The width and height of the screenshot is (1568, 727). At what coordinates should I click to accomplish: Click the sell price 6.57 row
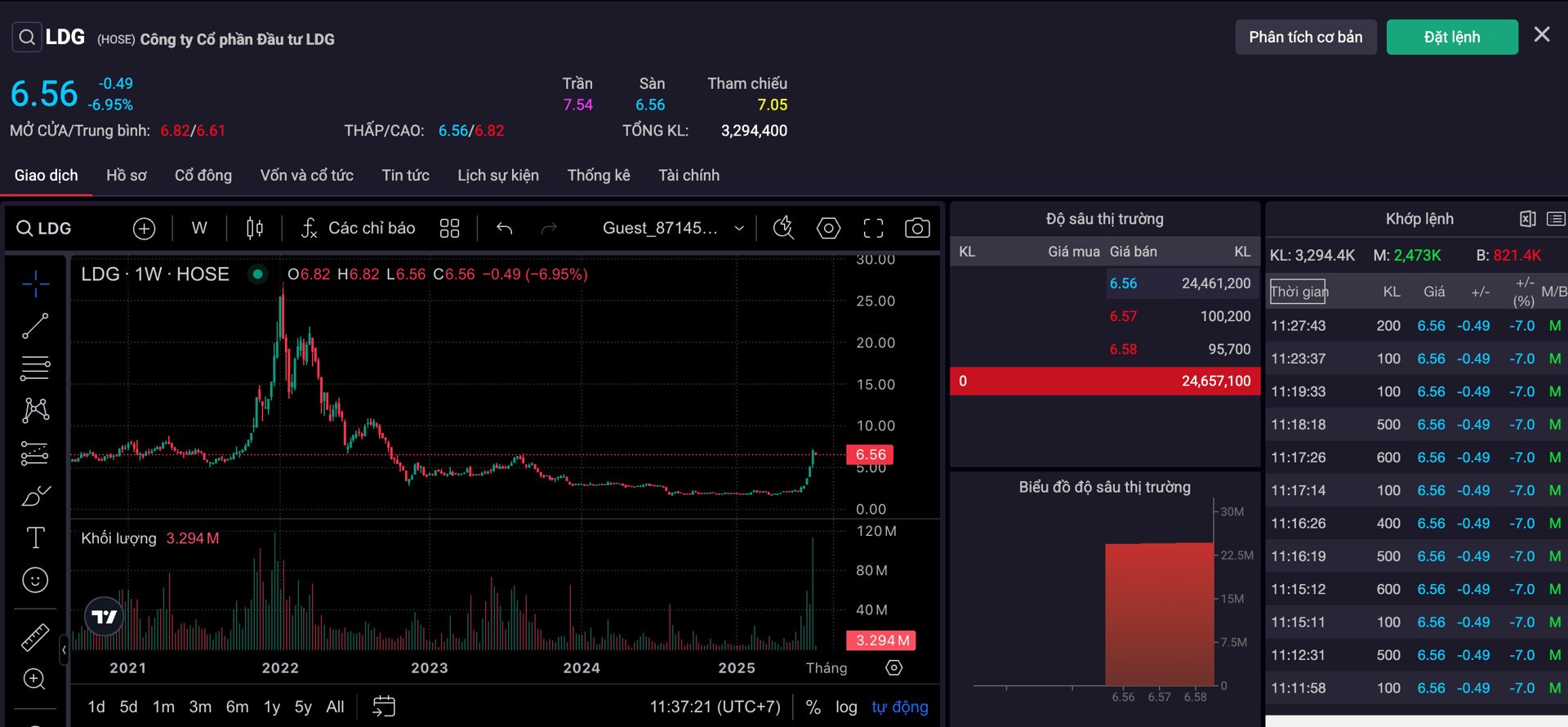[1105, 316]
